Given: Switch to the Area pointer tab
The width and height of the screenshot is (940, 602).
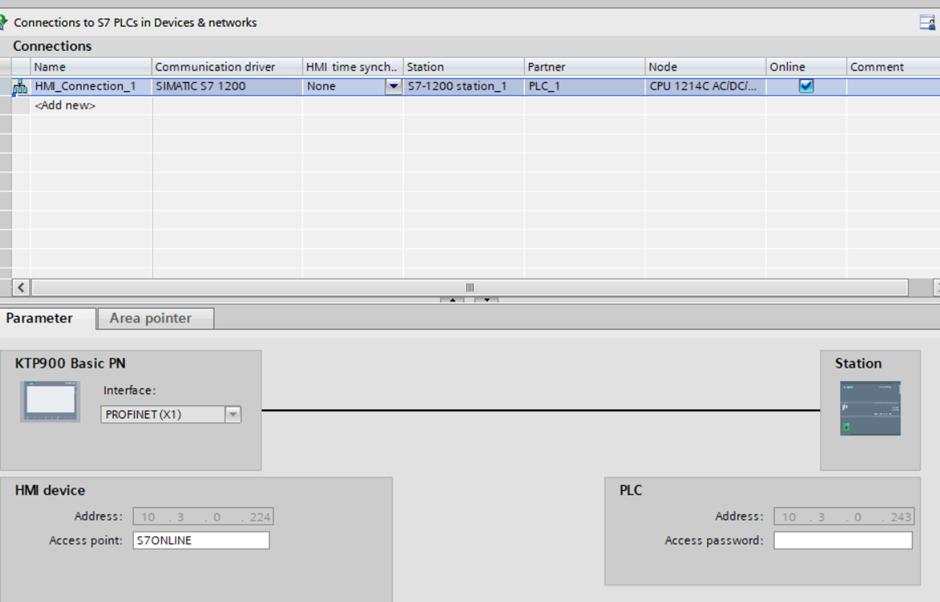Looking at the screenshot, I should (155, 318).
